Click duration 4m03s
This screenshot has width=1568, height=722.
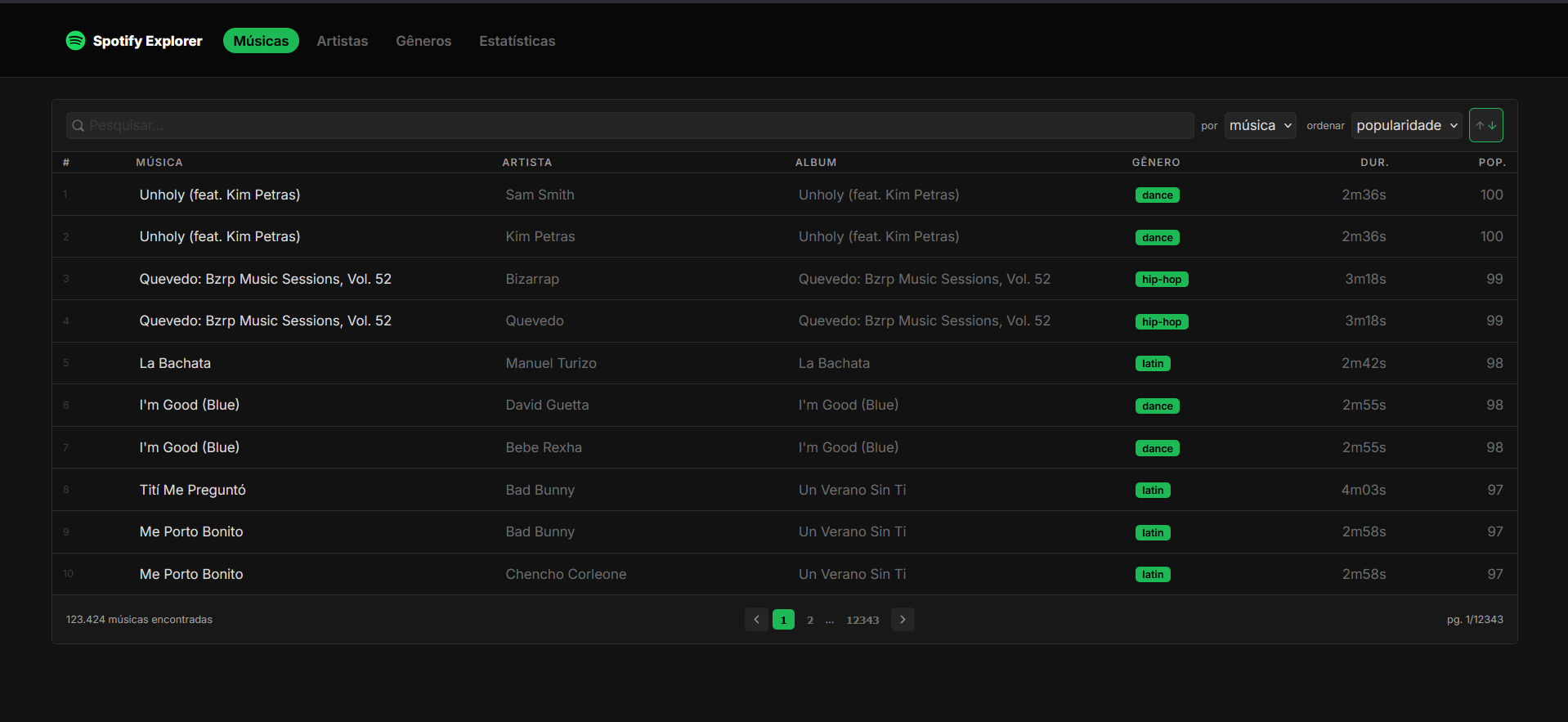(x=1364, y=490)
